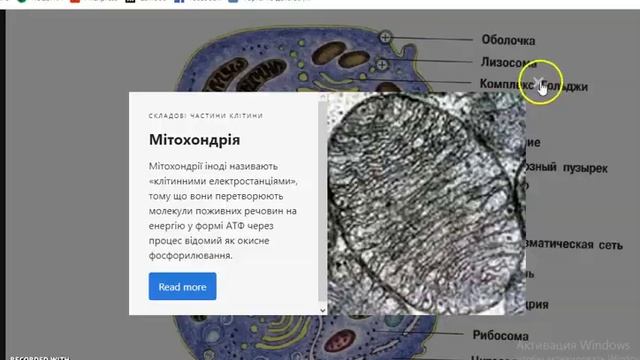
Task: Click the Лизосома label
Action: (509, 62)
